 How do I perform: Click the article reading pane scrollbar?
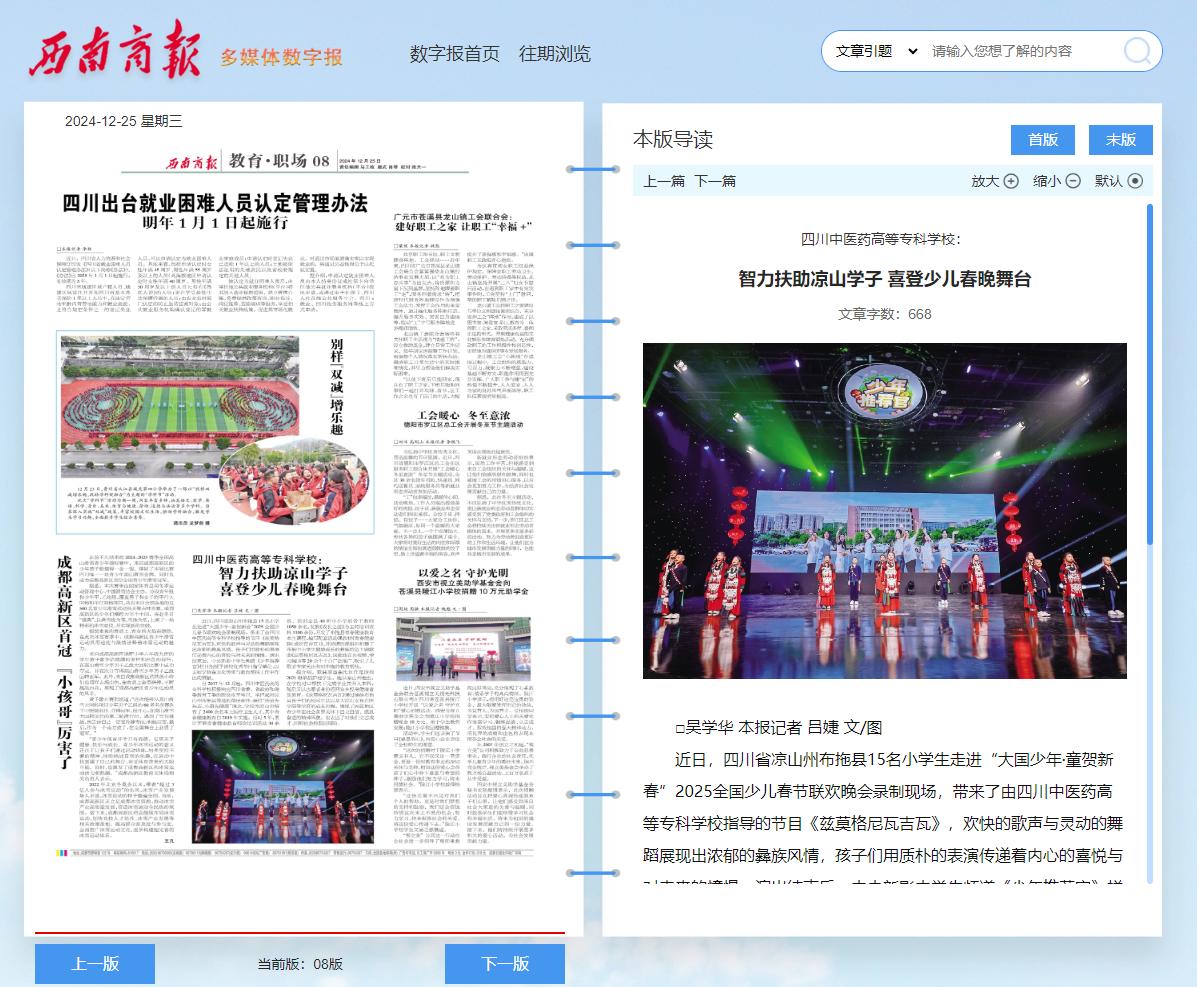[1150, 400]
